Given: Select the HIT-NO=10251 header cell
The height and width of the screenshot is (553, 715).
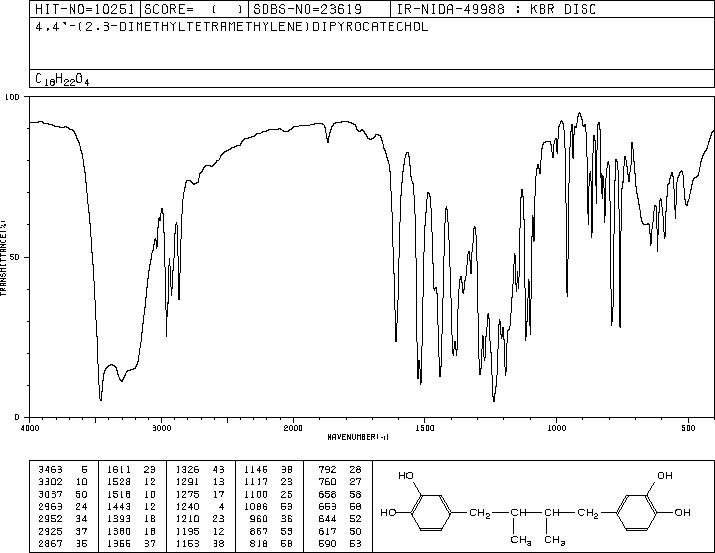Looking at the screenshot, I should pos(85,9).
